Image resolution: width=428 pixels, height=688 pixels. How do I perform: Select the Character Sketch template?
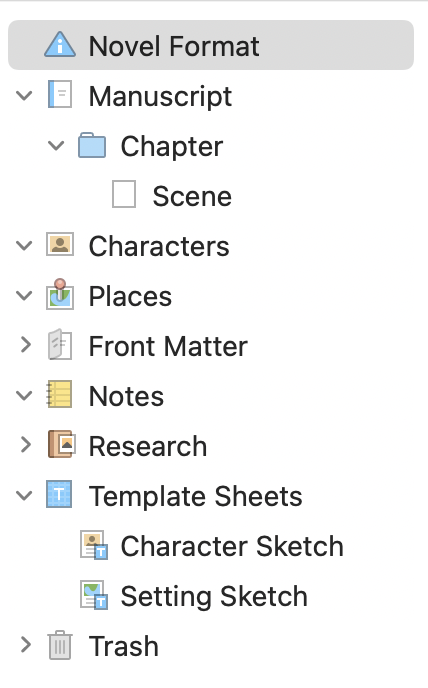[x=212, y=545]
